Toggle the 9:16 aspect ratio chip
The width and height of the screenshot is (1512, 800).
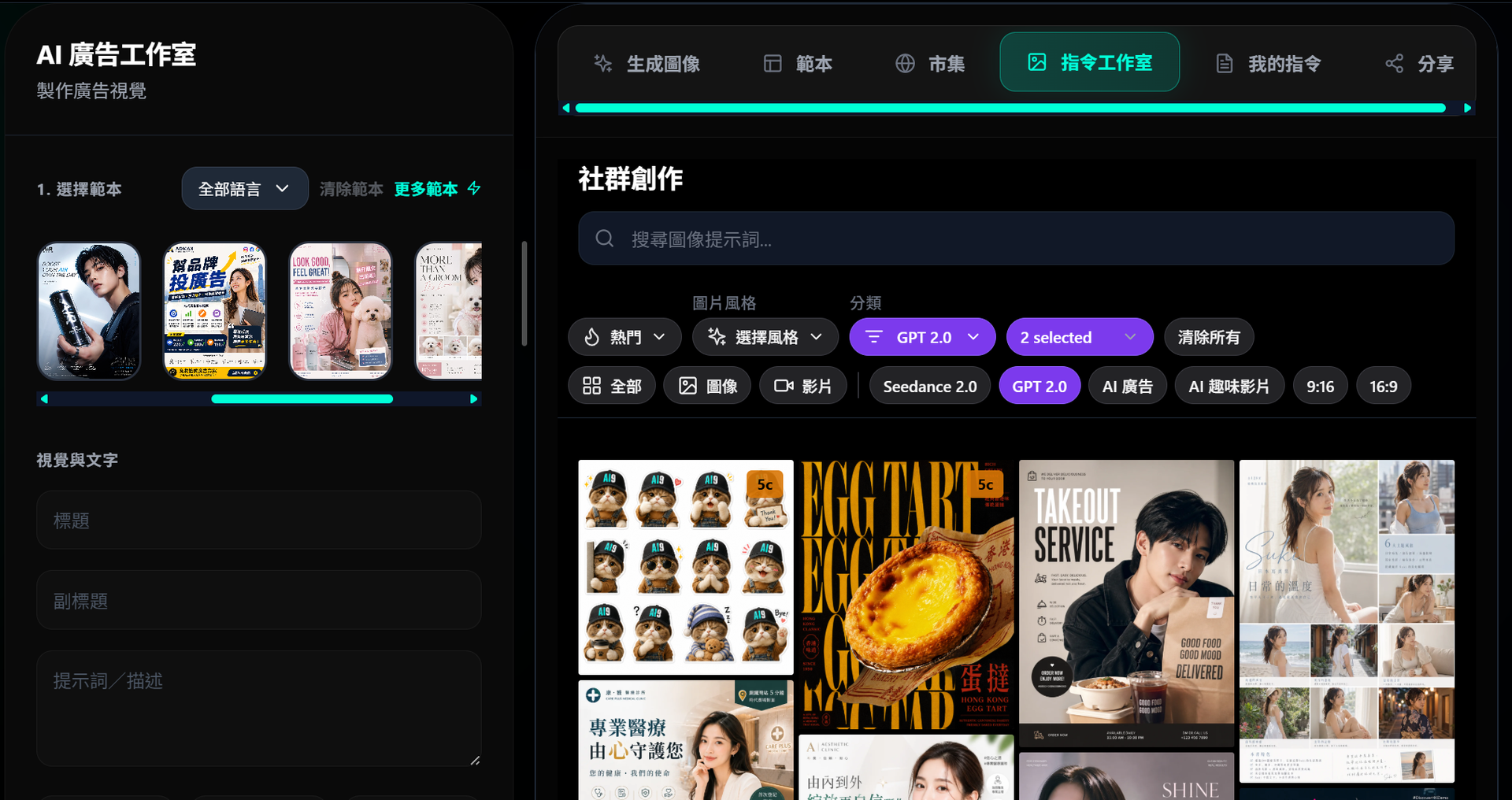[1321, 386]
